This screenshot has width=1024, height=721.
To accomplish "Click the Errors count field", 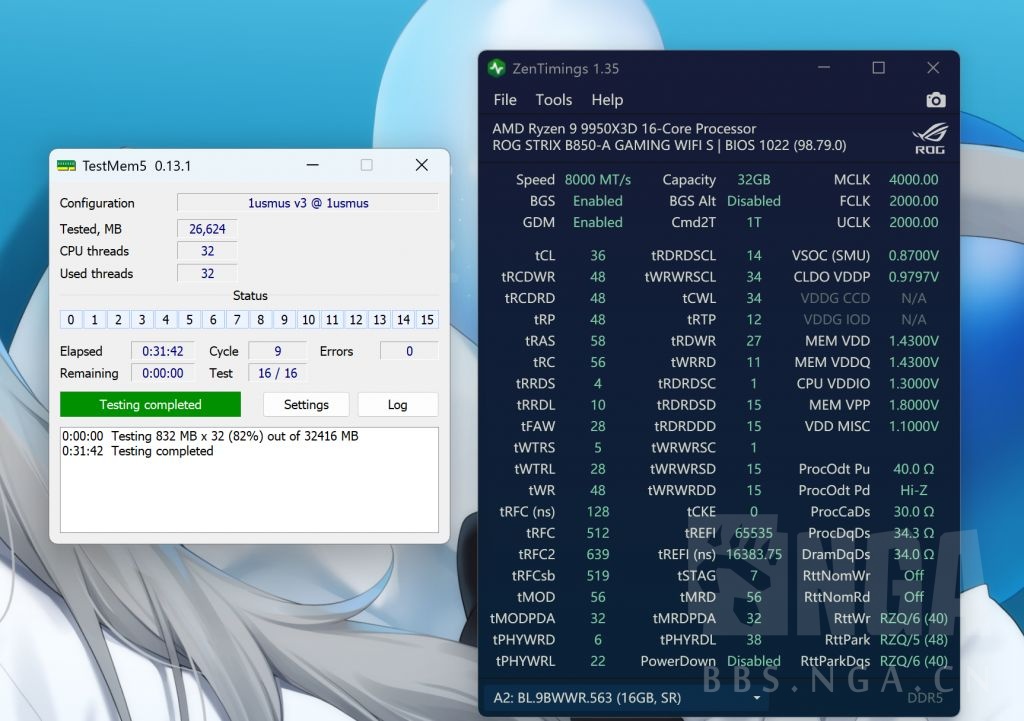I will (x=409, y=351).
